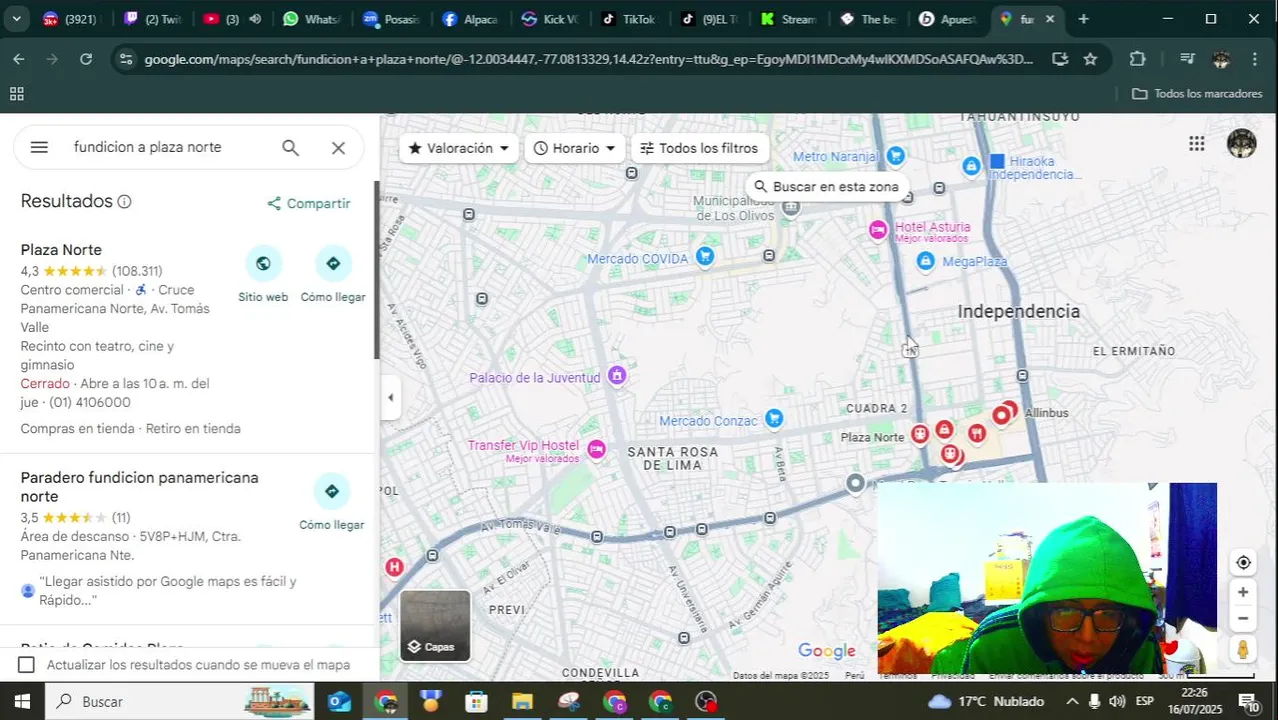The height and width of the screenshot is (720, 1278).
Task: Reload the page
Action: coord(86,59)
